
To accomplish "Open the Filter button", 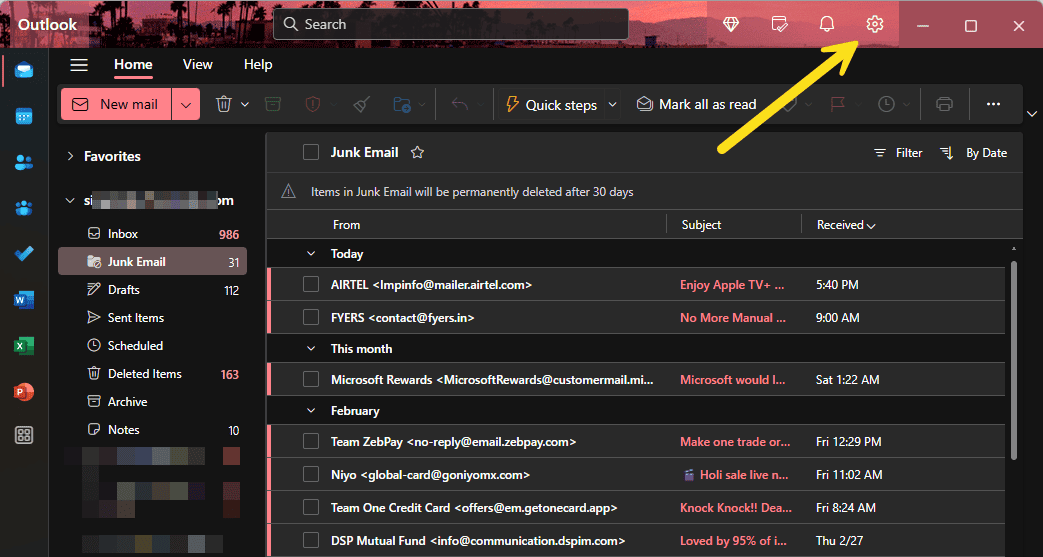I will [898, 153].
